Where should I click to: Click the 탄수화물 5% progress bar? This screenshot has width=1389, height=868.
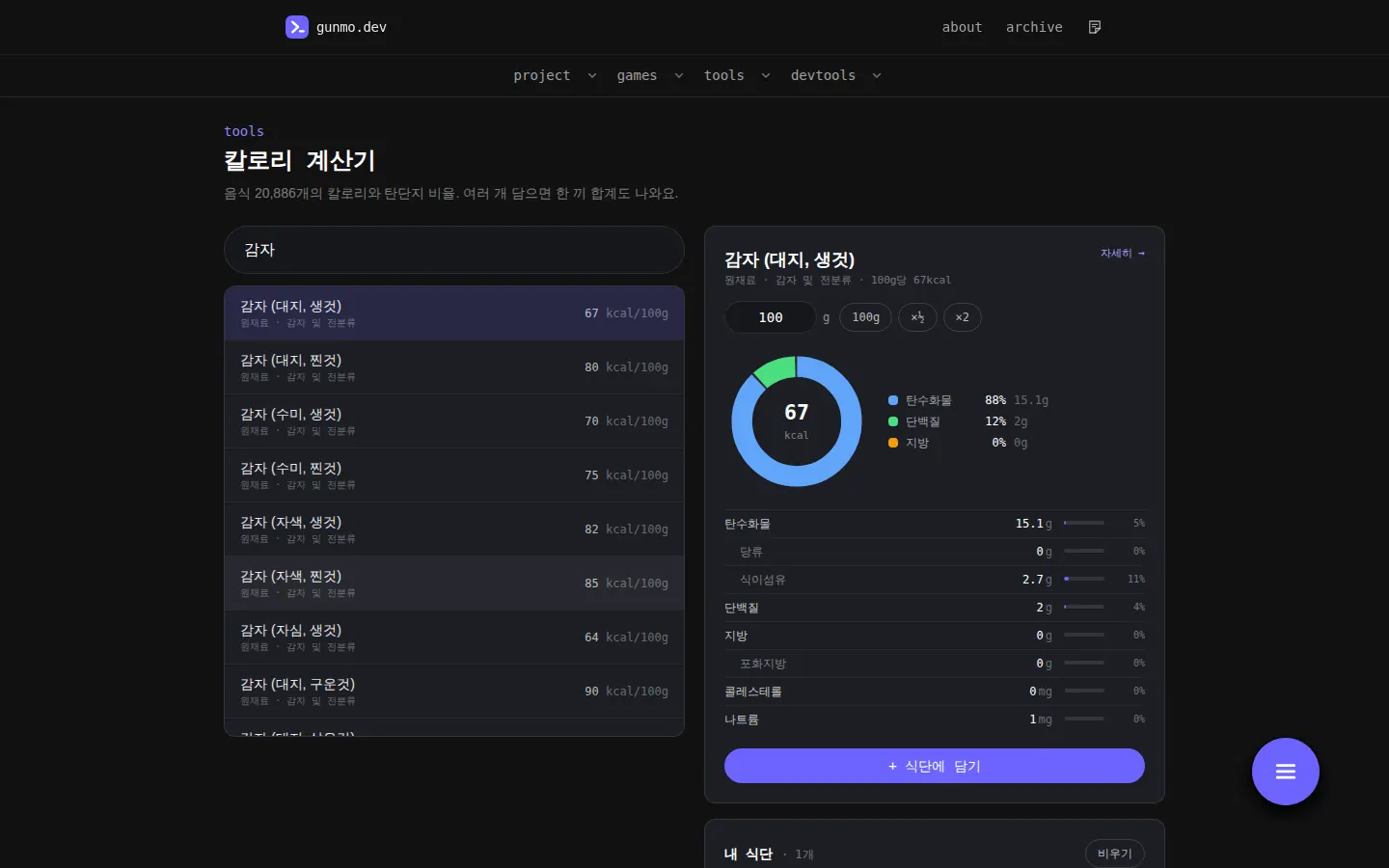click(1084, 523)
